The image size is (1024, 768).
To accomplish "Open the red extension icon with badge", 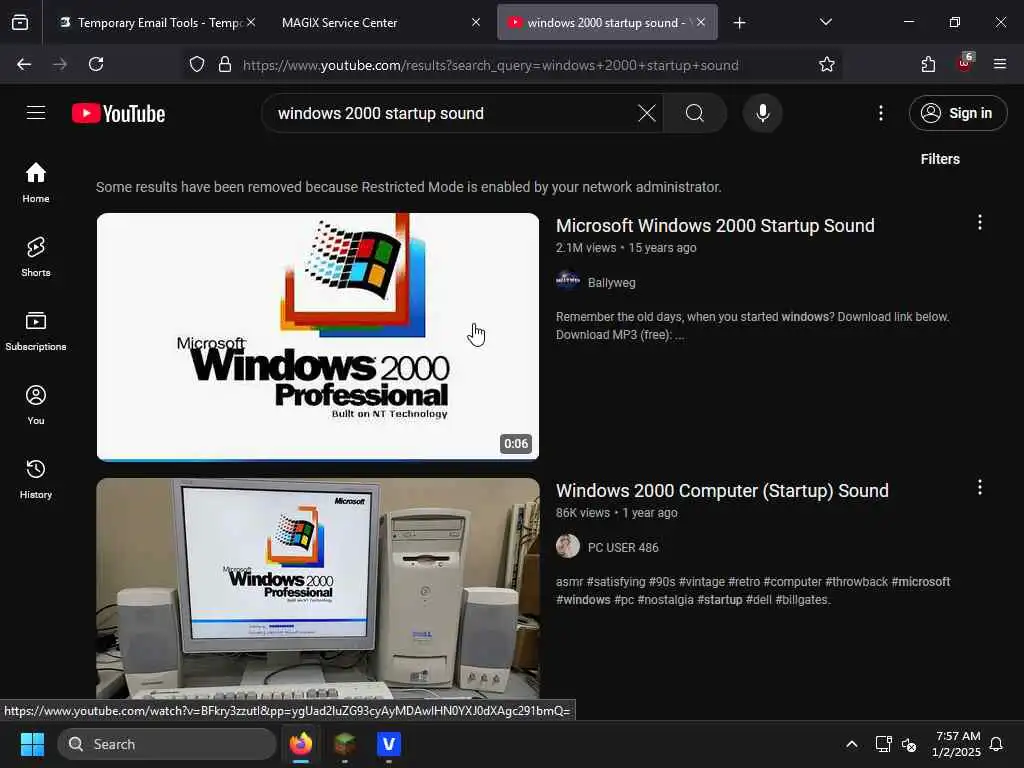I will [965, 63].
